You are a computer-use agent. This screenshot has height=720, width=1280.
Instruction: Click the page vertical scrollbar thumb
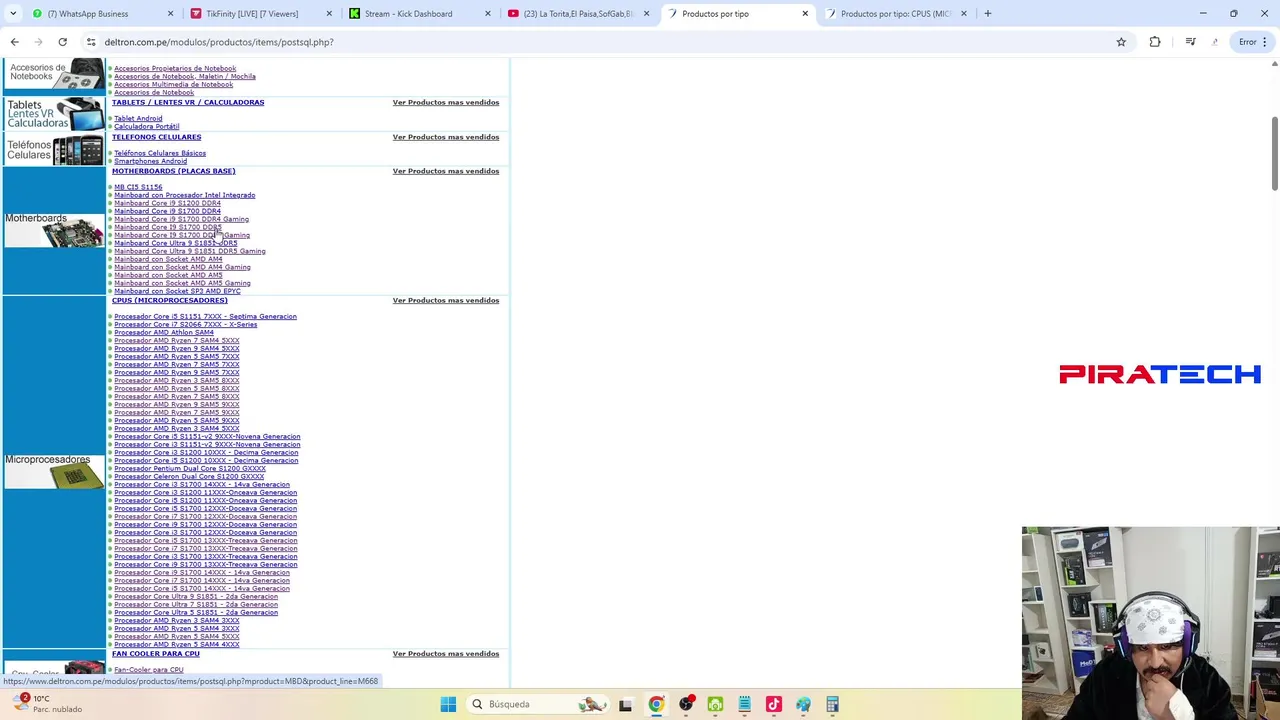tap(1274, 152)
